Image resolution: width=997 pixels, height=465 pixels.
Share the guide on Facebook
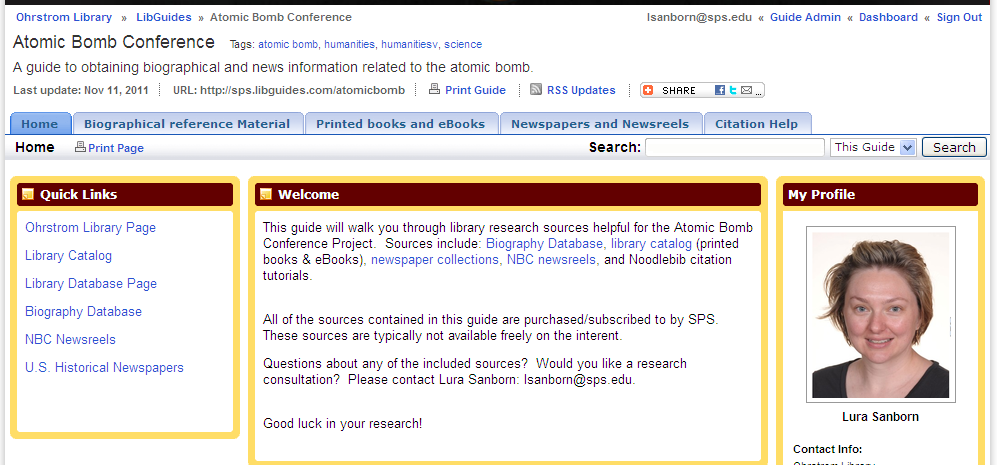pyautogui.click(x=720, y=90)
